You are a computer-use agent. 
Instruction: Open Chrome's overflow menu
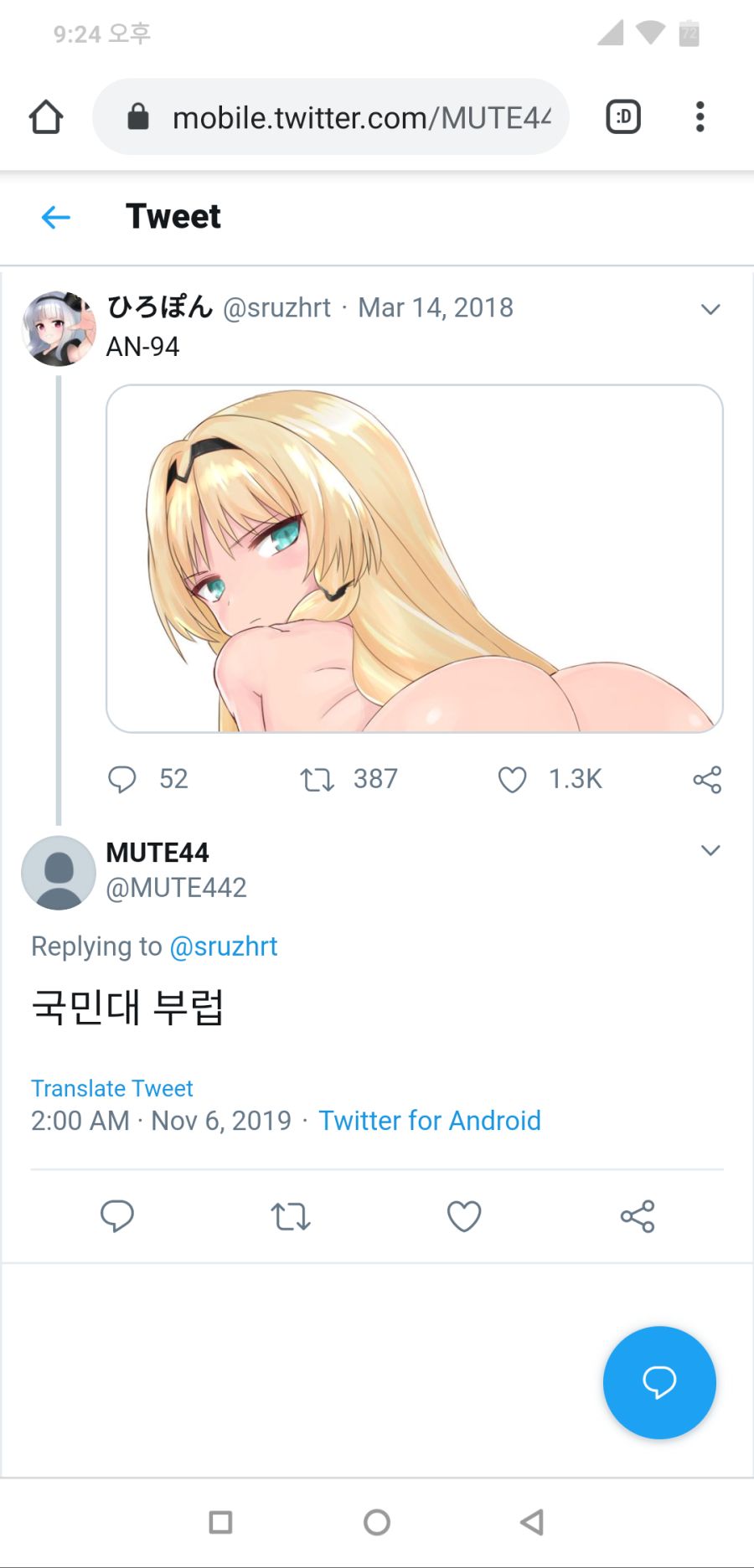coord(700,116)
